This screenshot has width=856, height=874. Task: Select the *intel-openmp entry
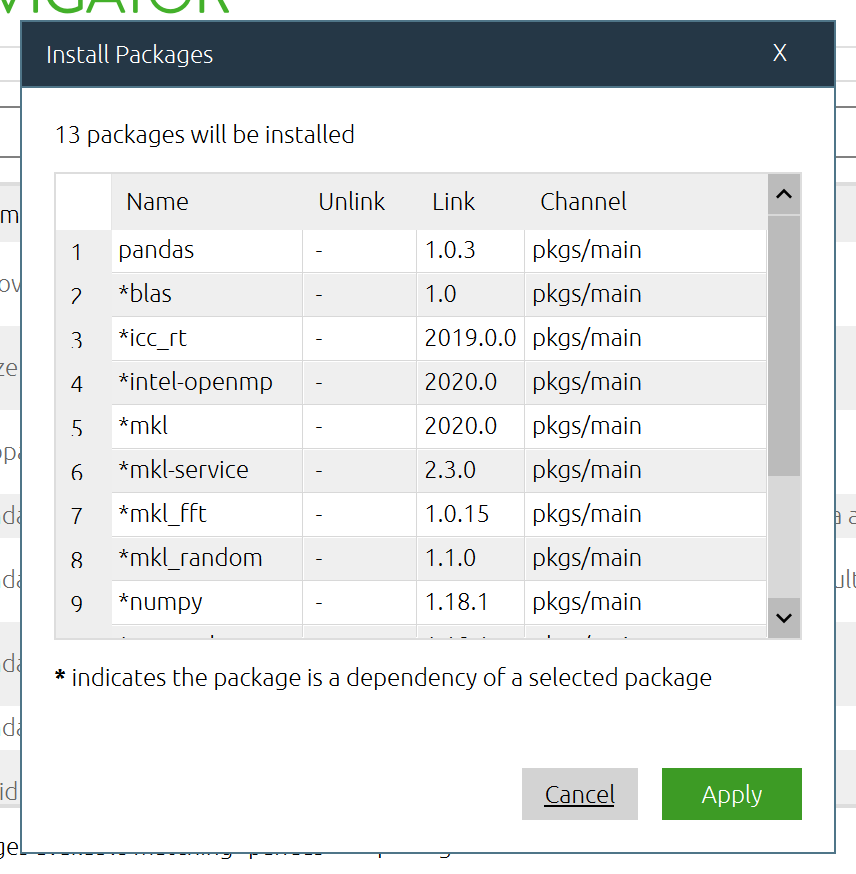pyautogui.click(x=195, y=382)
